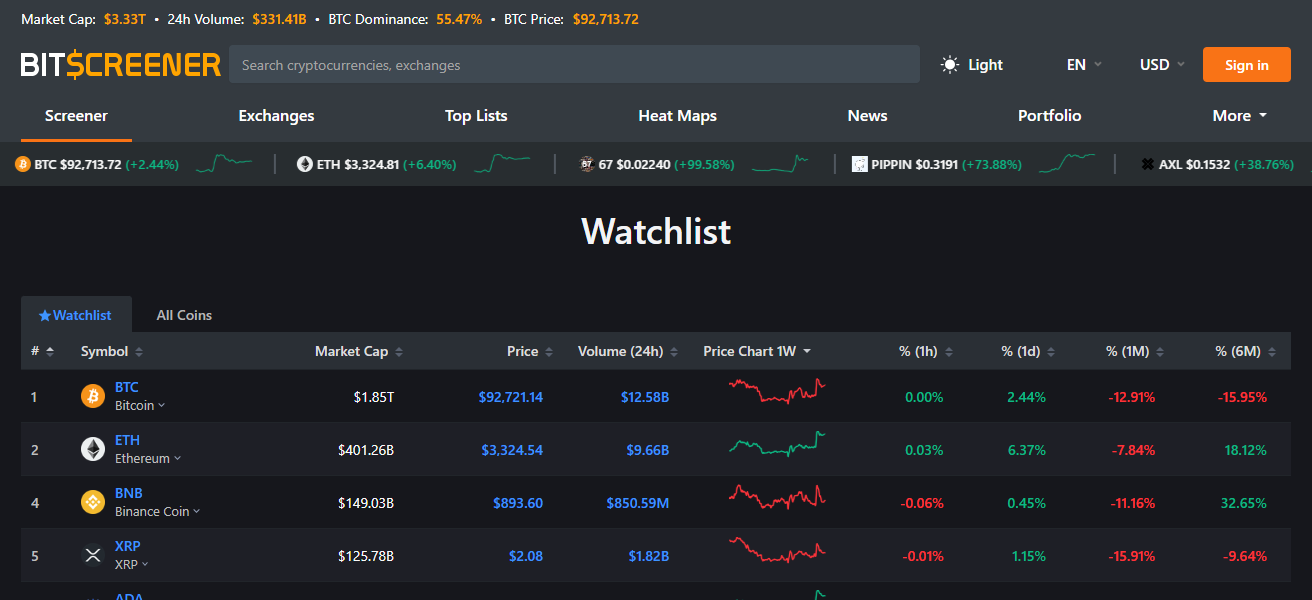1312x600 pixels.
Task: Switch to the All Coins tab
Action: [x=184, y=314]
